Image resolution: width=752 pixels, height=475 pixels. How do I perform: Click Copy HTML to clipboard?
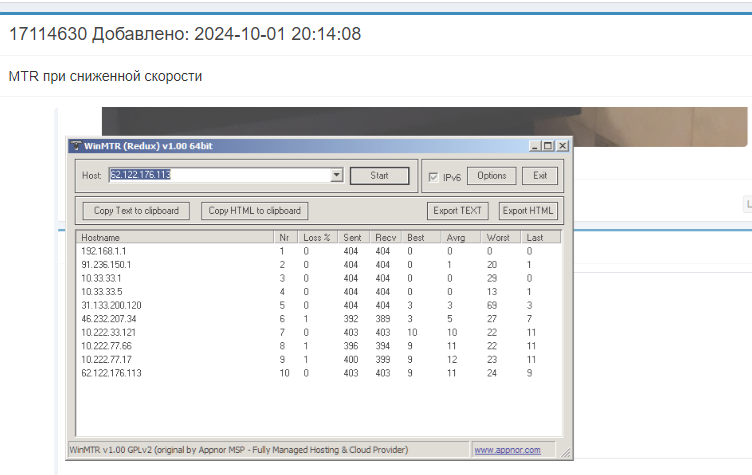coord(254,211)
